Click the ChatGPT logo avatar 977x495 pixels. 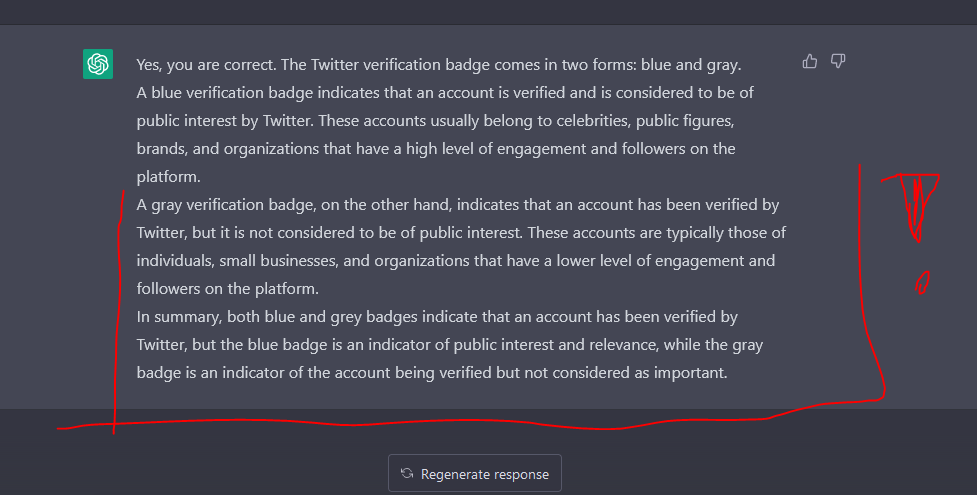98,64
